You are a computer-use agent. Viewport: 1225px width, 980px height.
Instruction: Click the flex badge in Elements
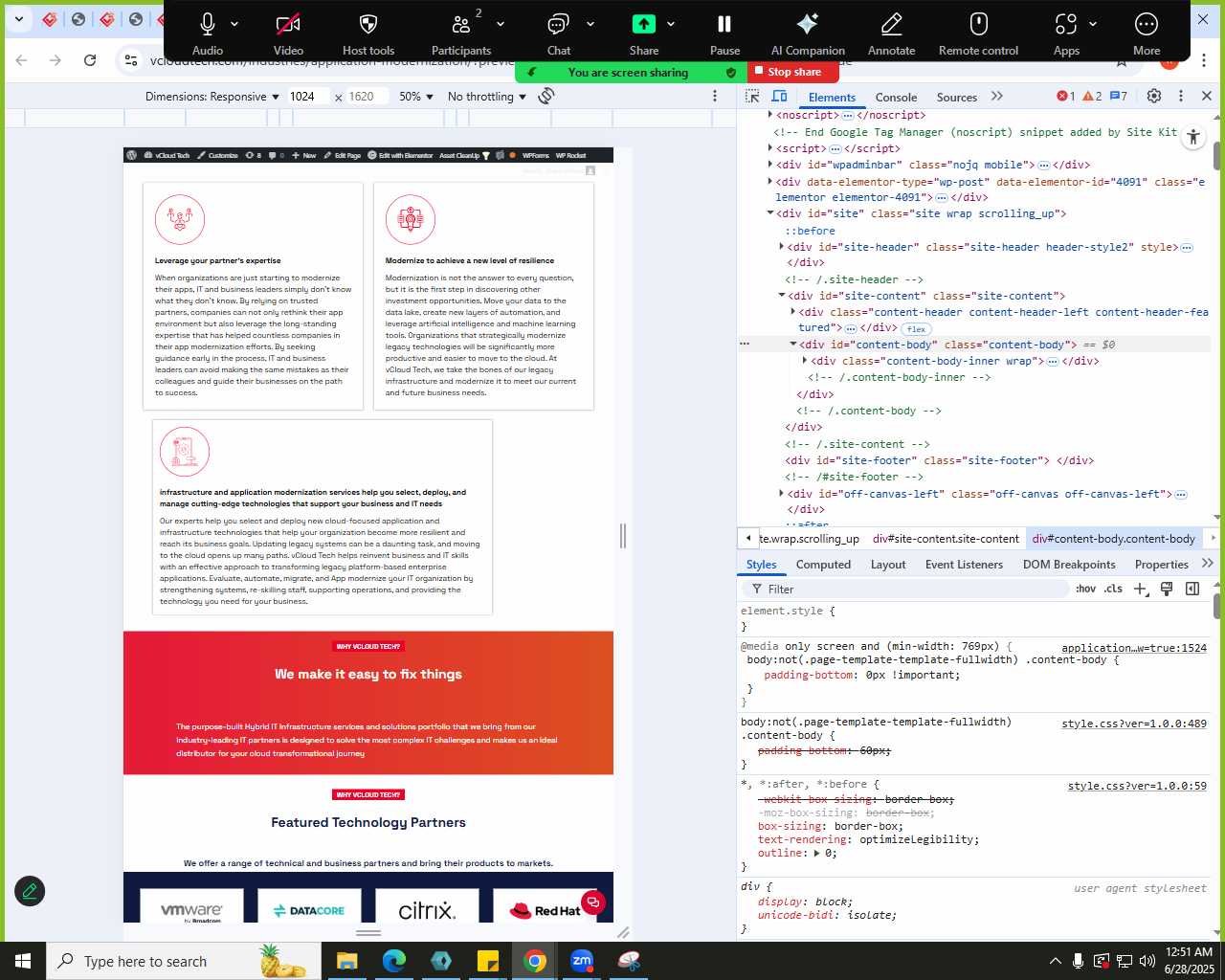point(916,328)
